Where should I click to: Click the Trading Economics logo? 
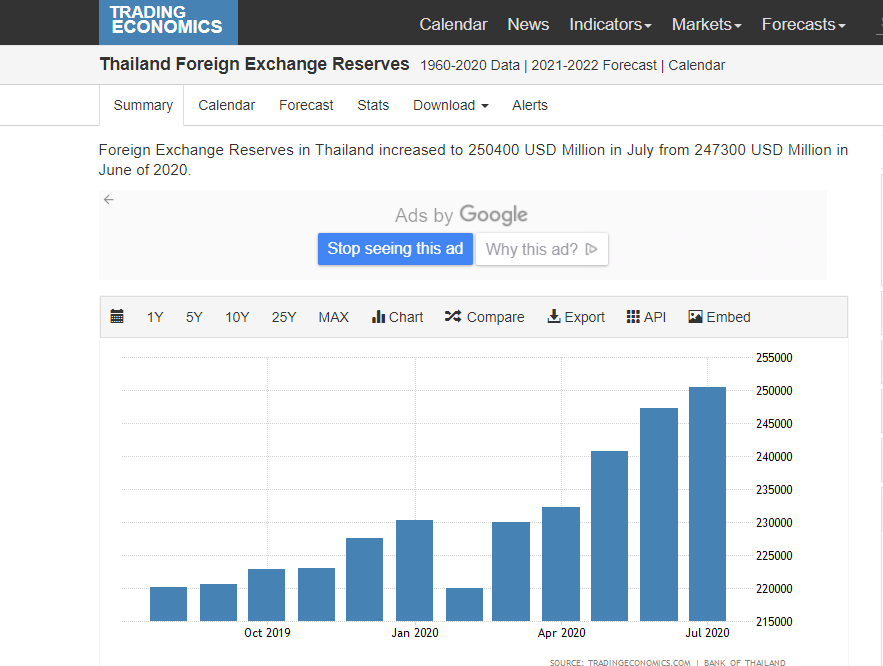coord(167,21)
